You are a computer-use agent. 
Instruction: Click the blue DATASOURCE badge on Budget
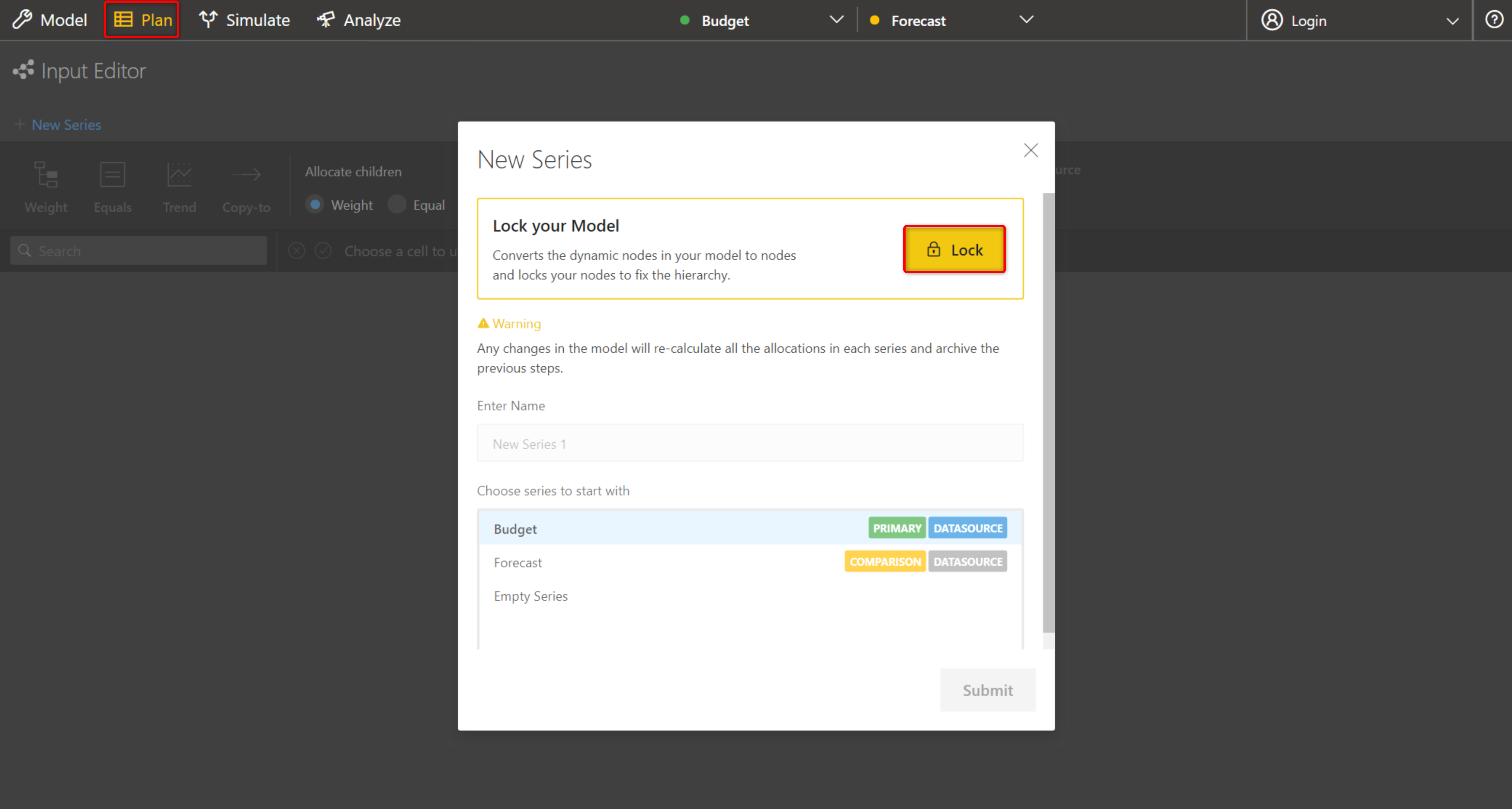[x=968, y=528]
